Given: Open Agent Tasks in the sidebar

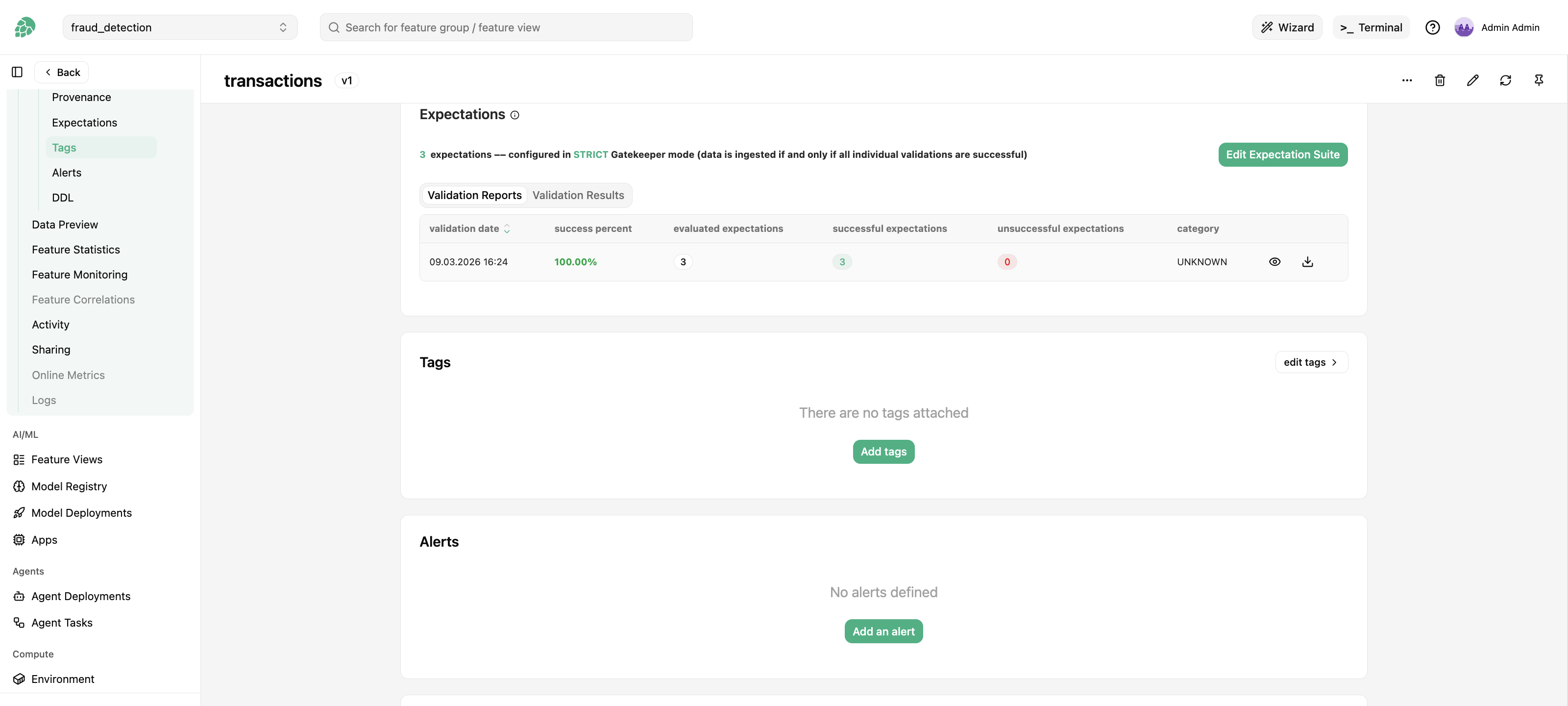Looking at the screenshot, I should click(x=61, y=623).
